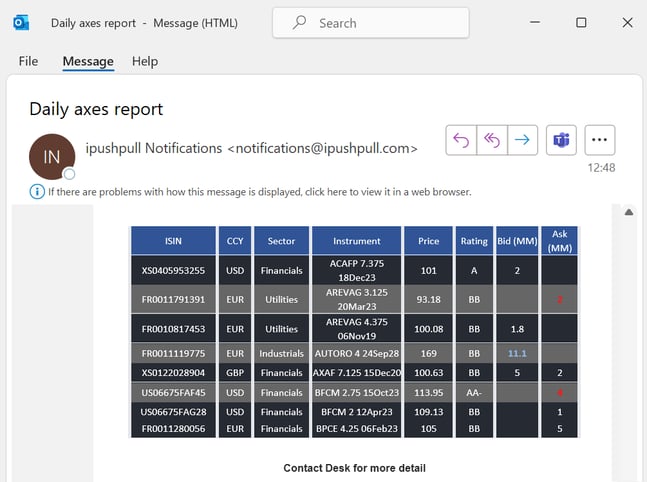Click the Bid (MM) column header
Image resolution: width=647 pixels, height=482 pixels.
(x=517, y=241)
